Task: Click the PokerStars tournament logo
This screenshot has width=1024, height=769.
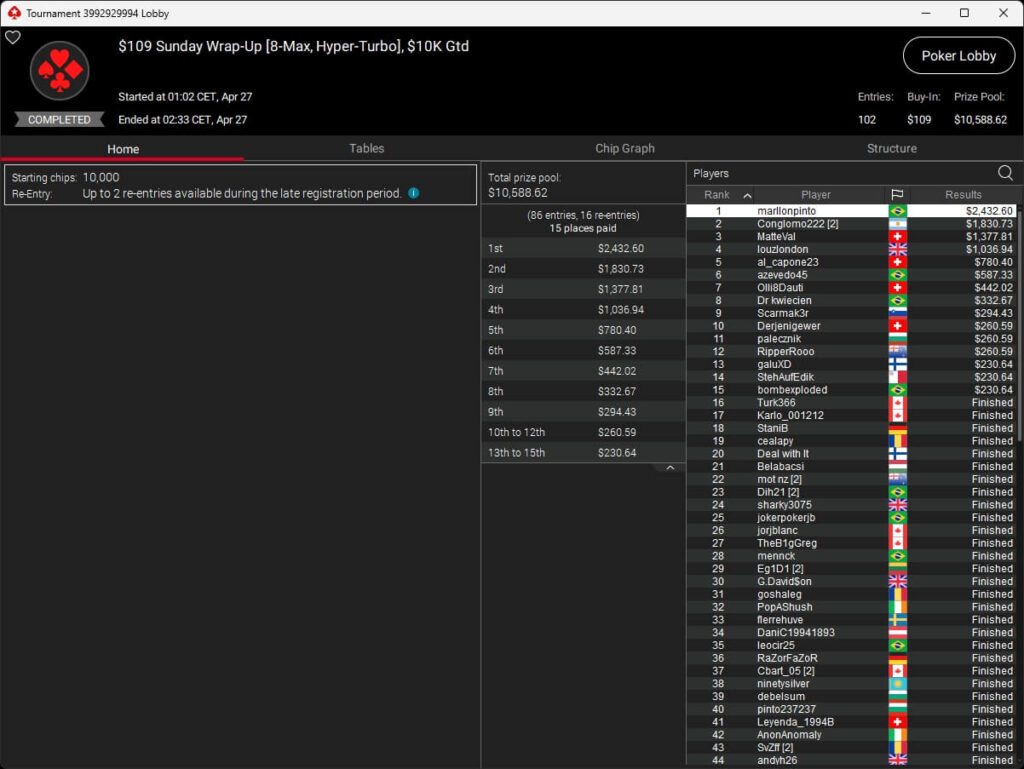Action: click(60, 72)
